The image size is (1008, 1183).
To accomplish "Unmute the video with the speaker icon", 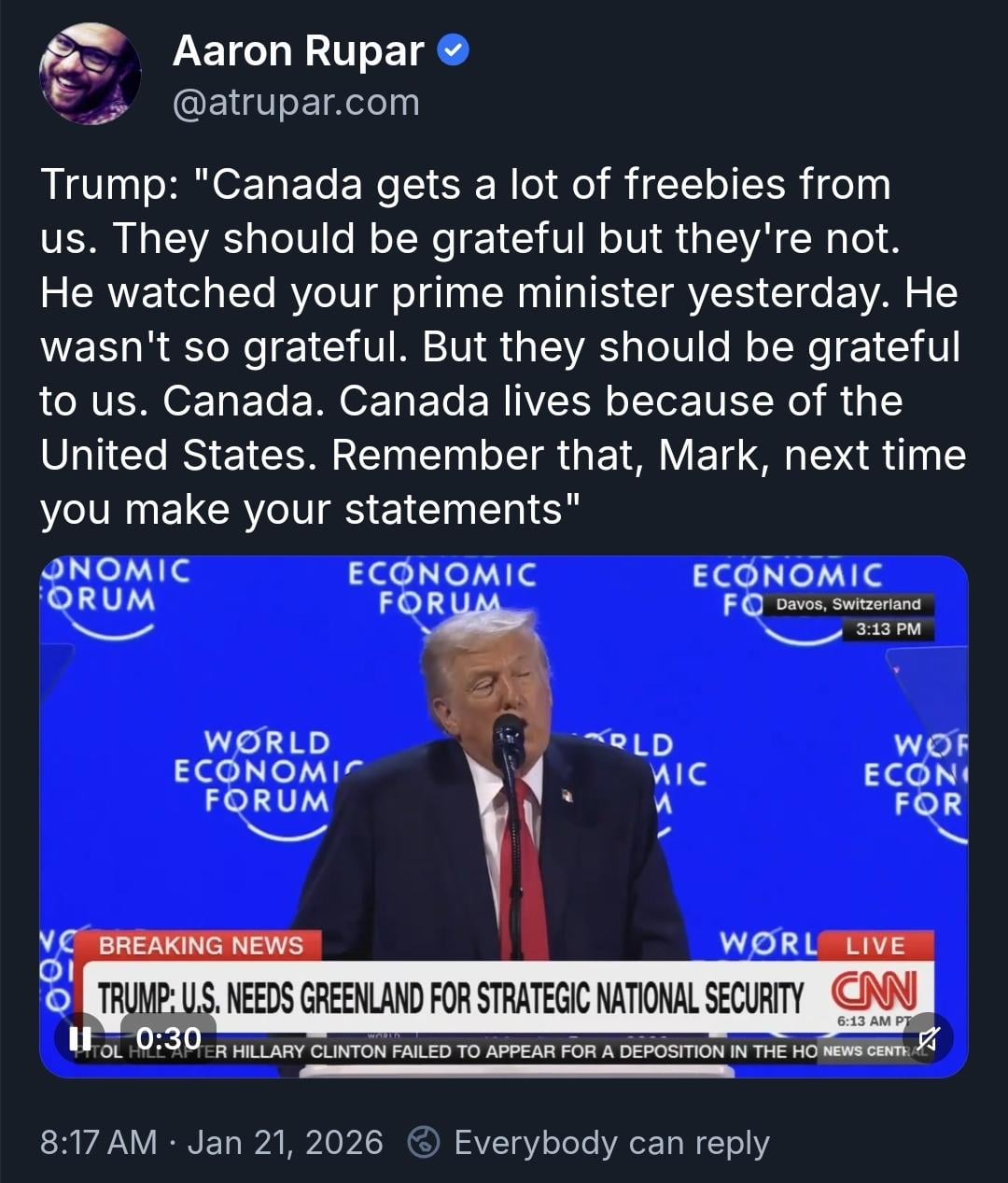I will tap(928, 1038).
